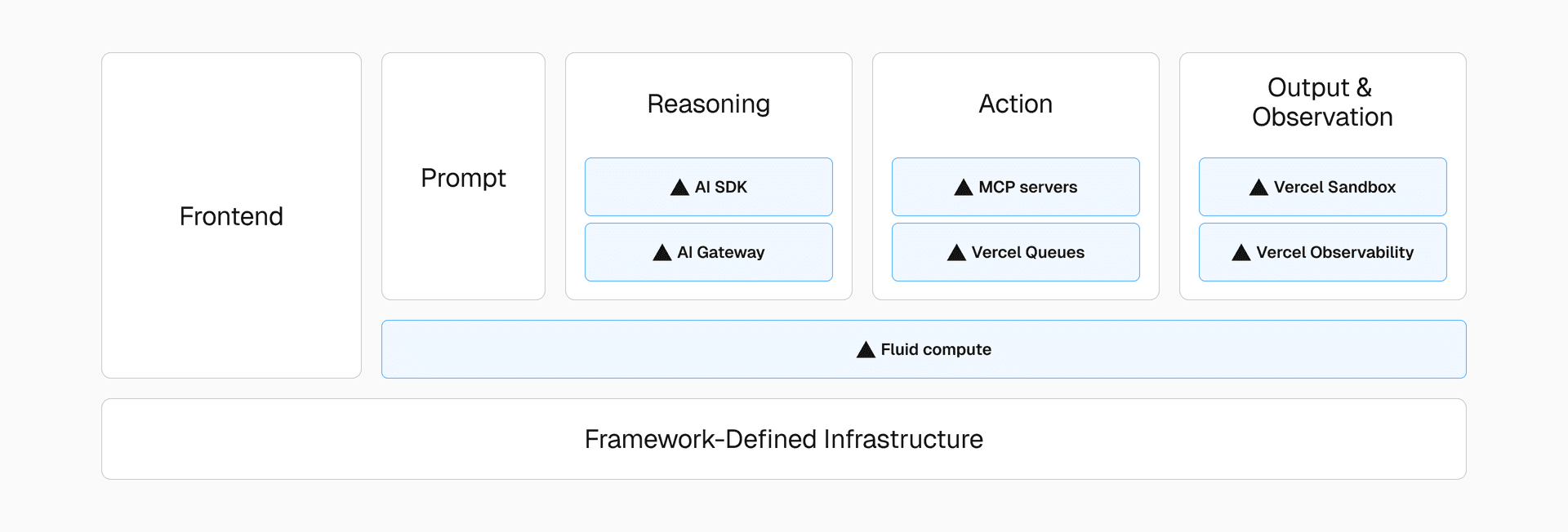The width and height of the screenshot is (1568, 532).
Task: Click the triangle icon beside Vercel Sandbox
Action: pyautogui.click(x=1258, y=188)
